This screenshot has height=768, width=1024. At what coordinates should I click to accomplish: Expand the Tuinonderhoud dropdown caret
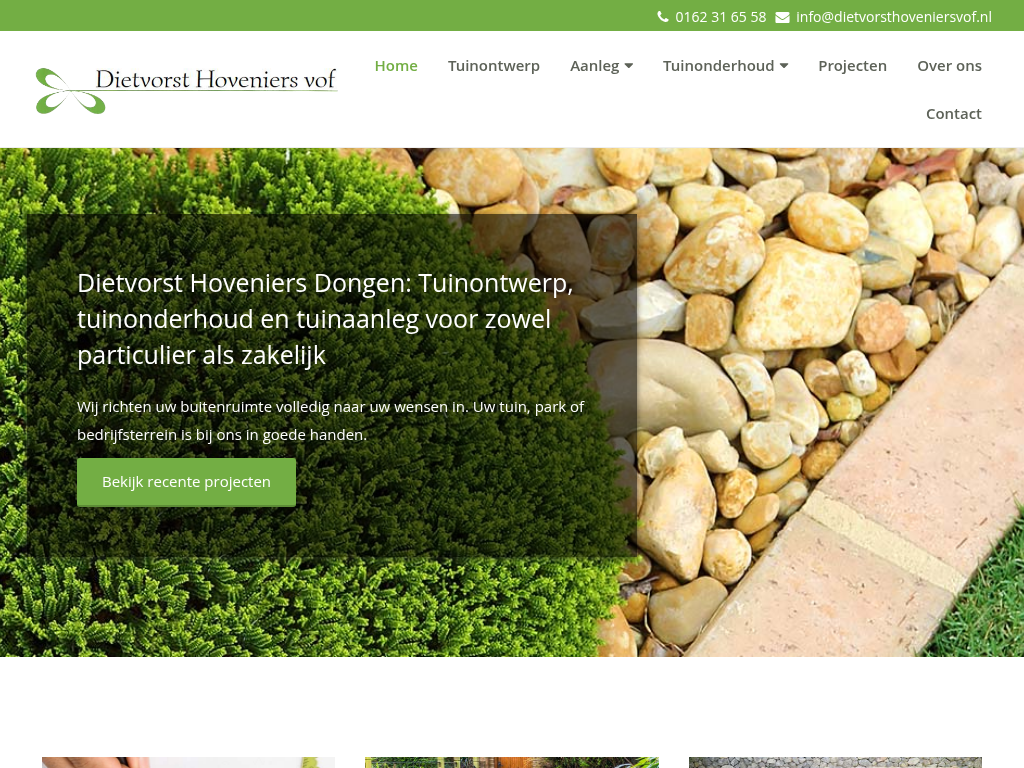(784, 66)
